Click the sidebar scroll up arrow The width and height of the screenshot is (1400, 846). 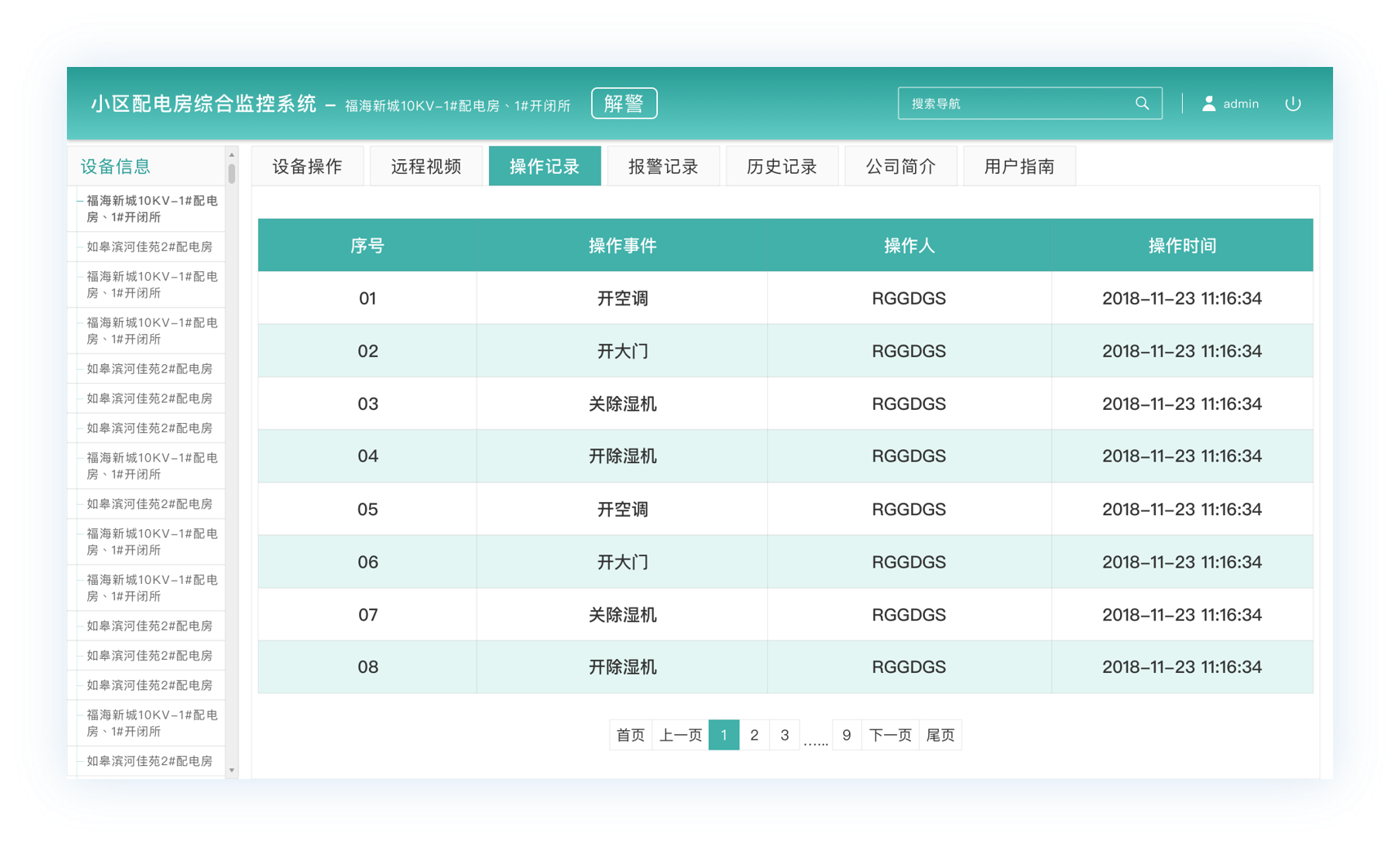pyautogui.click(x=232, y=154)
